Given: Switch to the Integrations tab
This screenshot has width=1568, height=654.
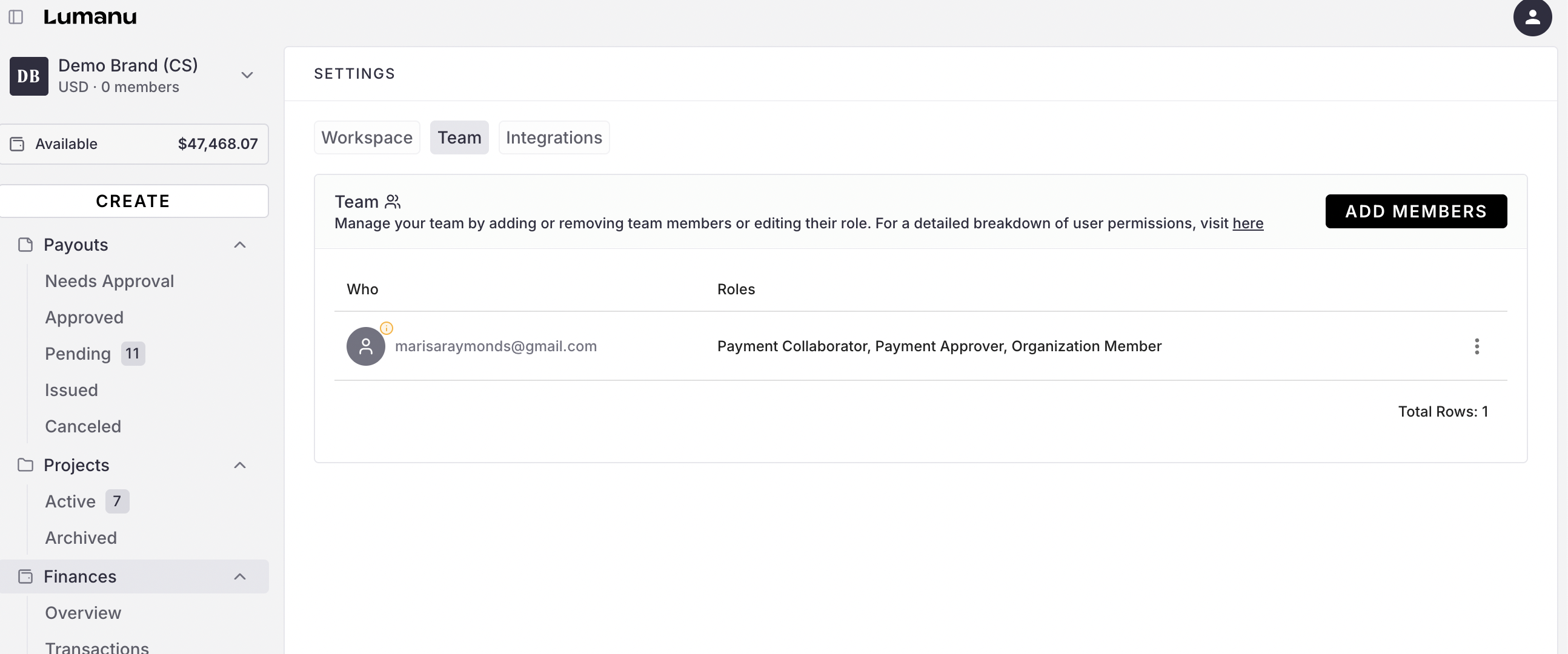Looking at the screenshot, I should (x=553, y=137).
